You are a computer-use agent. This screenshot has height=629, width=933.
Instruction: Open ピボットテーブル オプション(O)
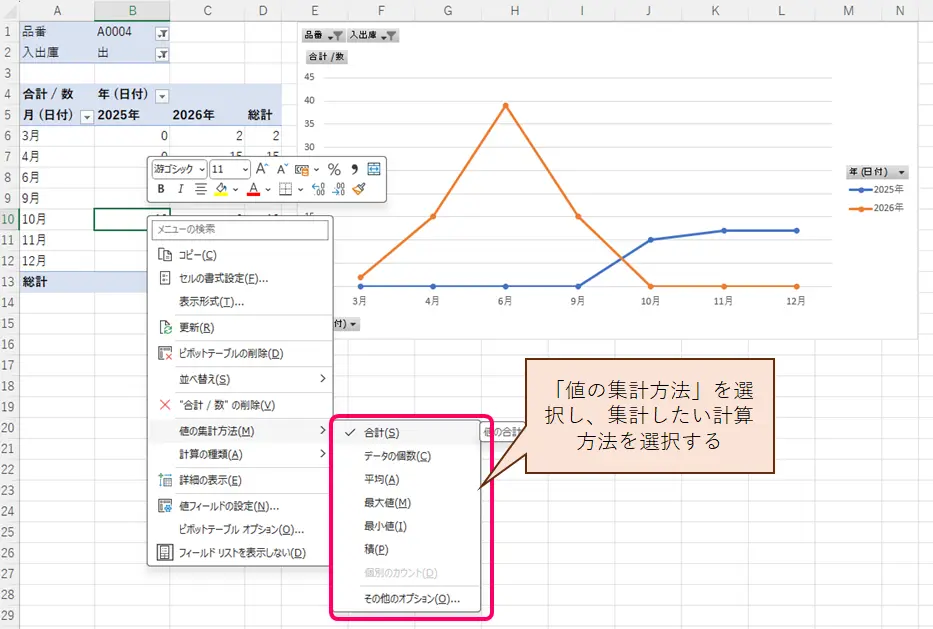(x=240, y=530)
